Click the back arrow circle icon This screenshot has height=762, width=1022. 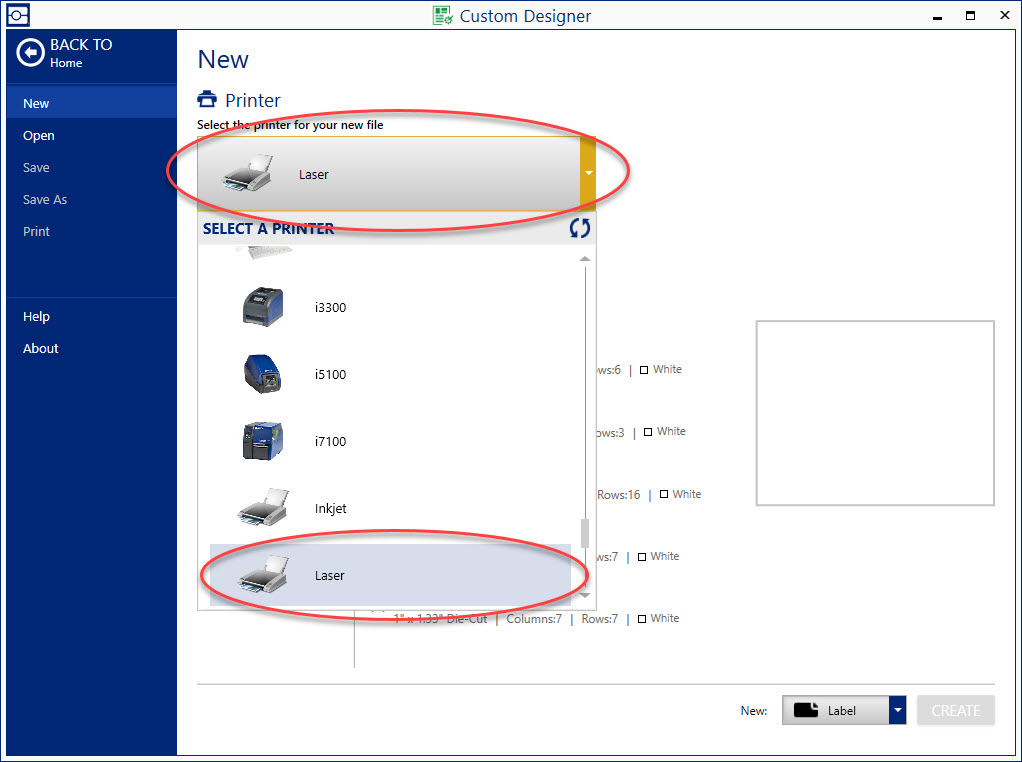(x=31, y=53)
